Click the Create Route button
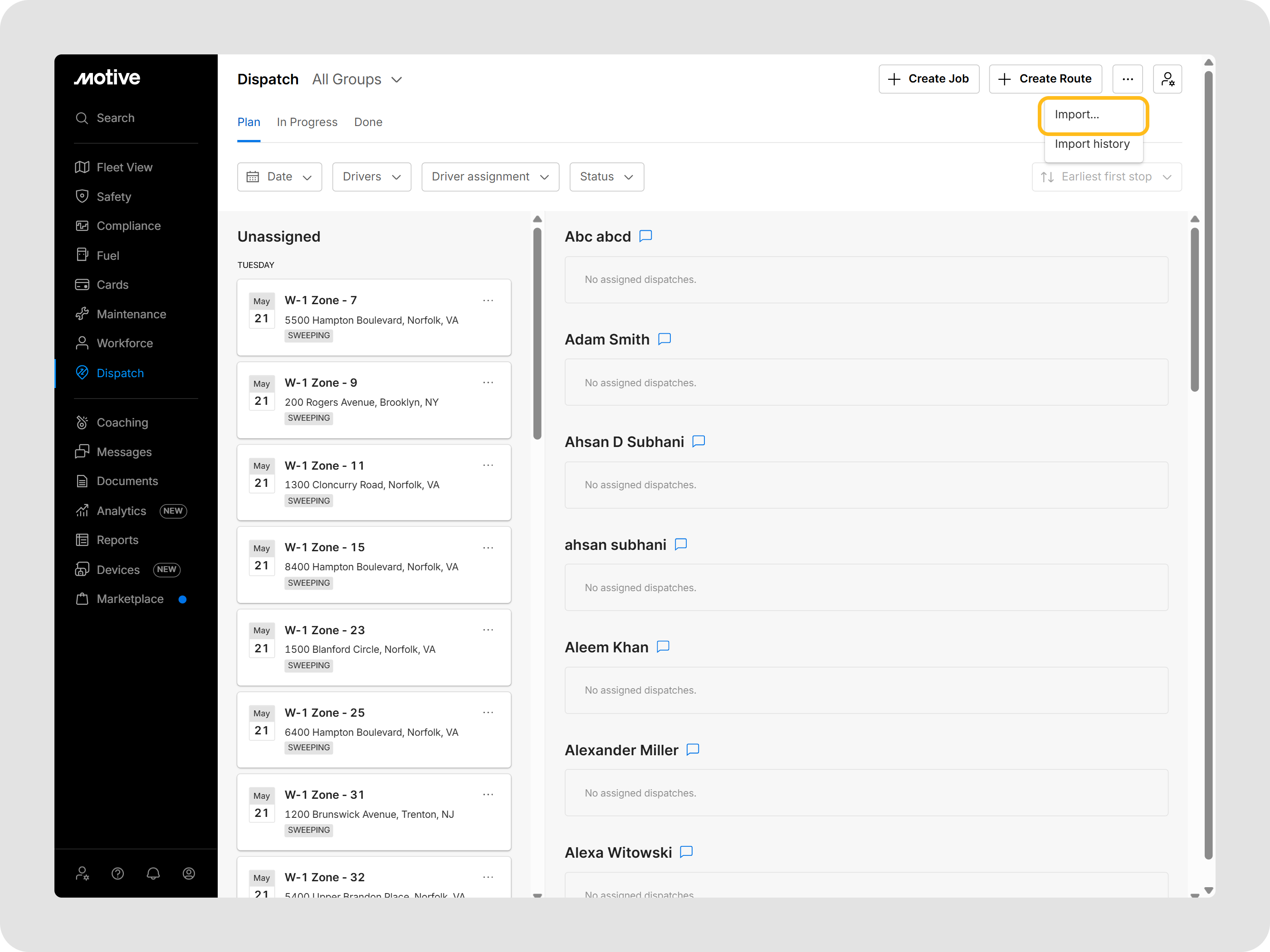The image size is (1270, 952). tap(1045, 79)
